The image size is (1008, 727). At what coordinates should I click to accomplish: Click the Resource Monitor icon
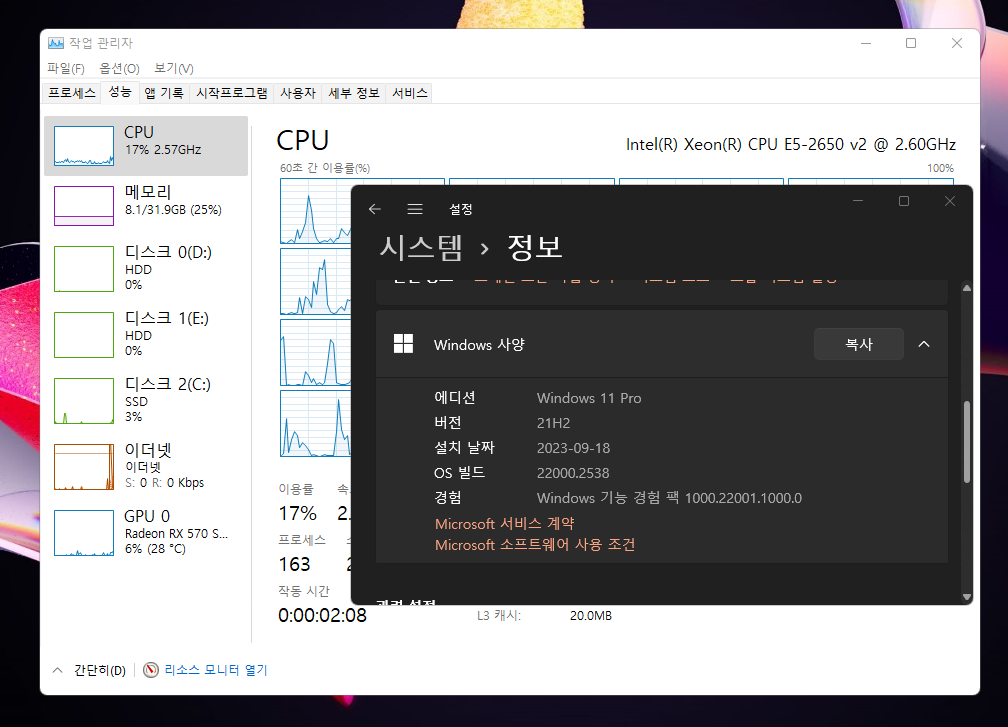pyautogui.click(x=152, y=670)
